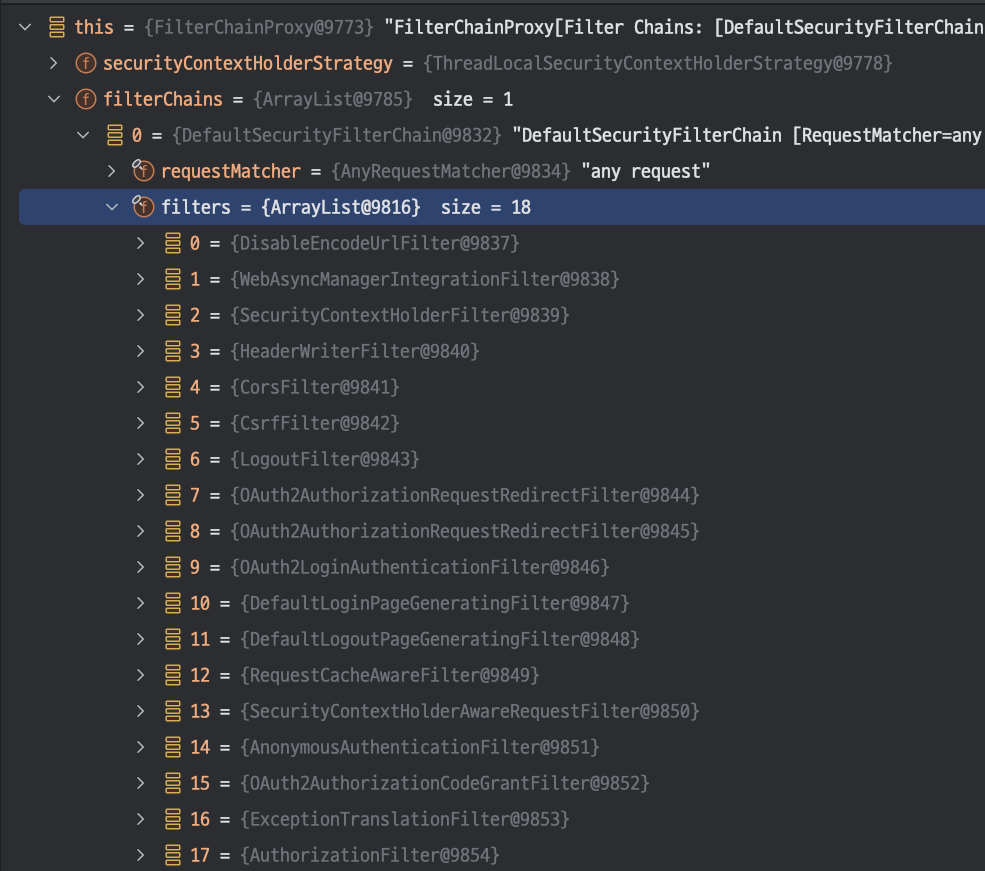The width and height of the screenshot is (985, 871).
Task: Expand DefaultLoginPageGeneratingFilter entry
Action: point(141,603)
